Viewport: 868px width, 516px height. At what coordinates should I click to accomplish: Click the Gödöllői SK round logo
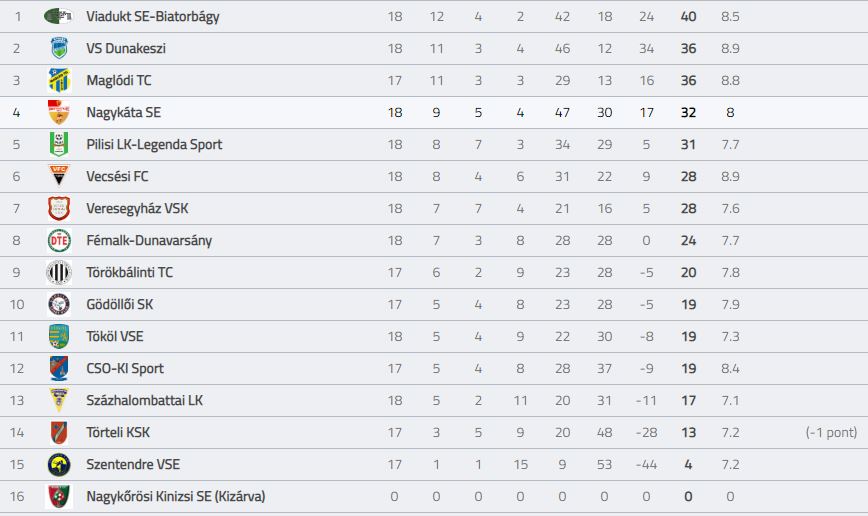point(59,305)
